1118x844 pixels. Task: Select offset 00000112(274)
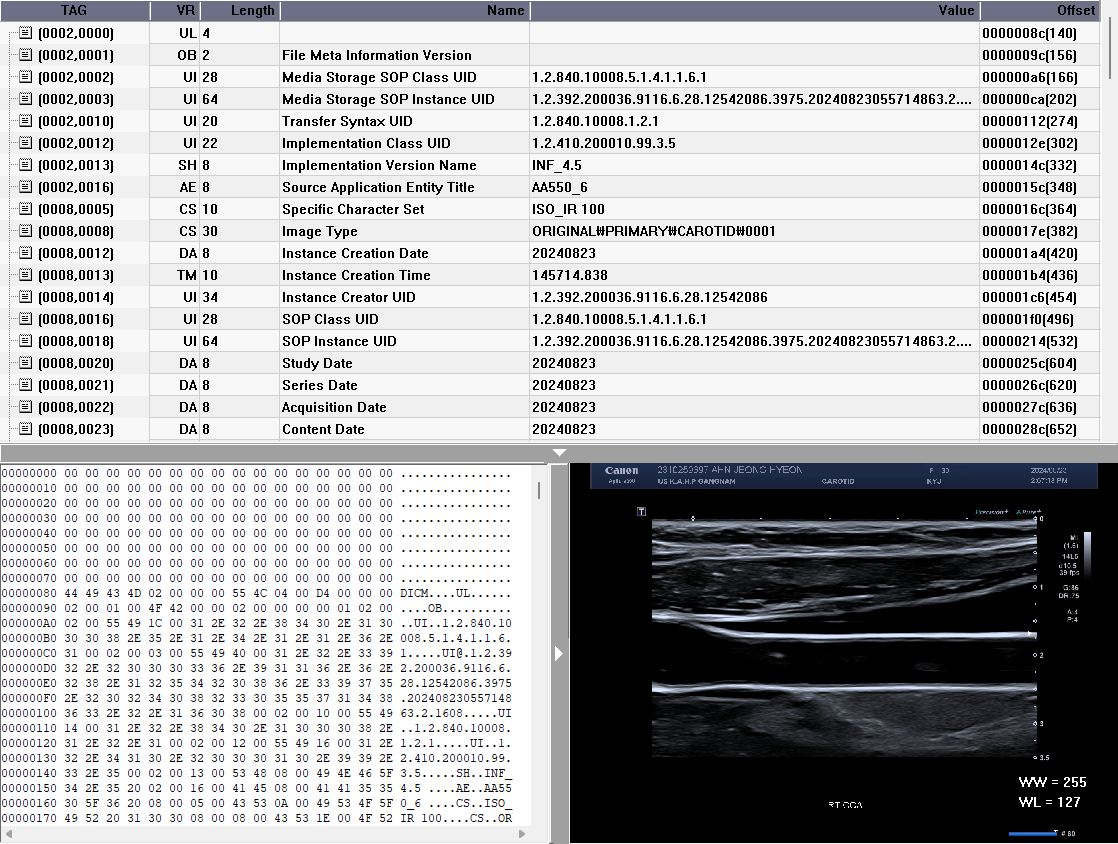[1030, 121]
